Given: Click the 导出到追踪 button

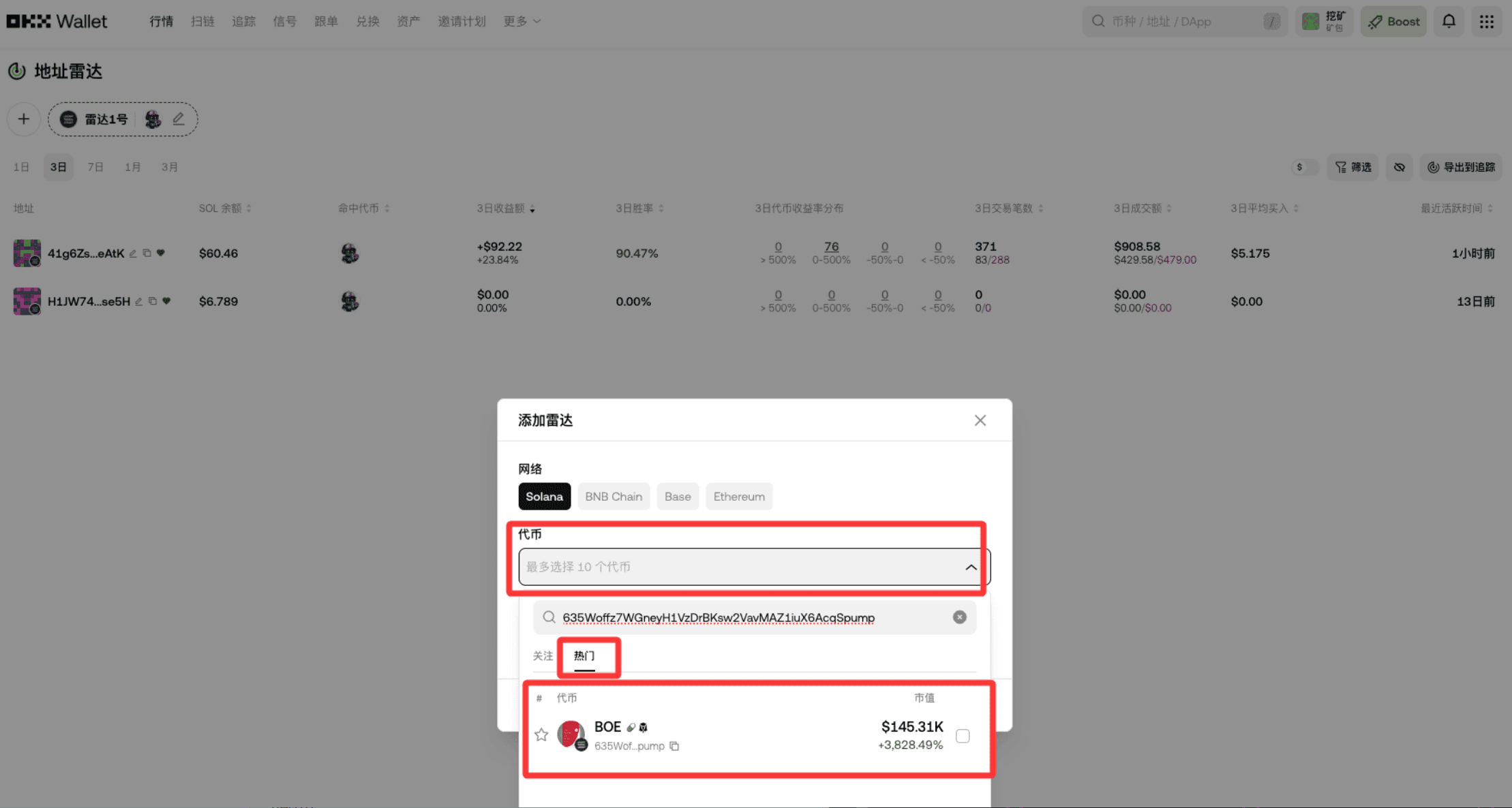Looking at the screenshot, I should point(1461,167).
